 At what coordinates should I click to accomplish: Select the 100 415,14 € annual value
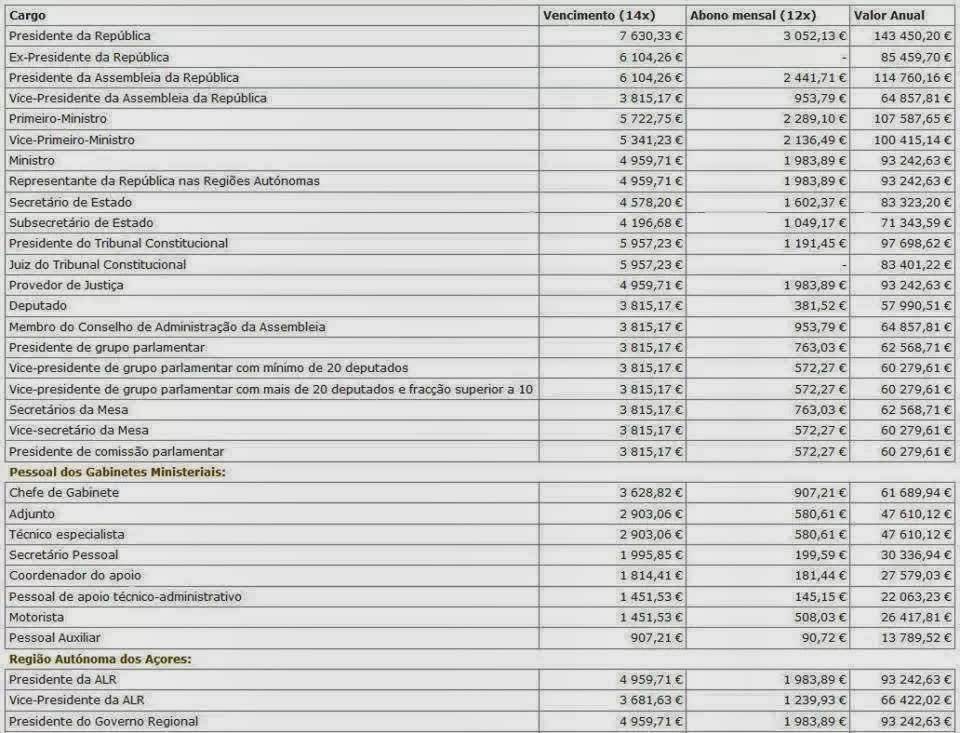(x=912, y=140)
